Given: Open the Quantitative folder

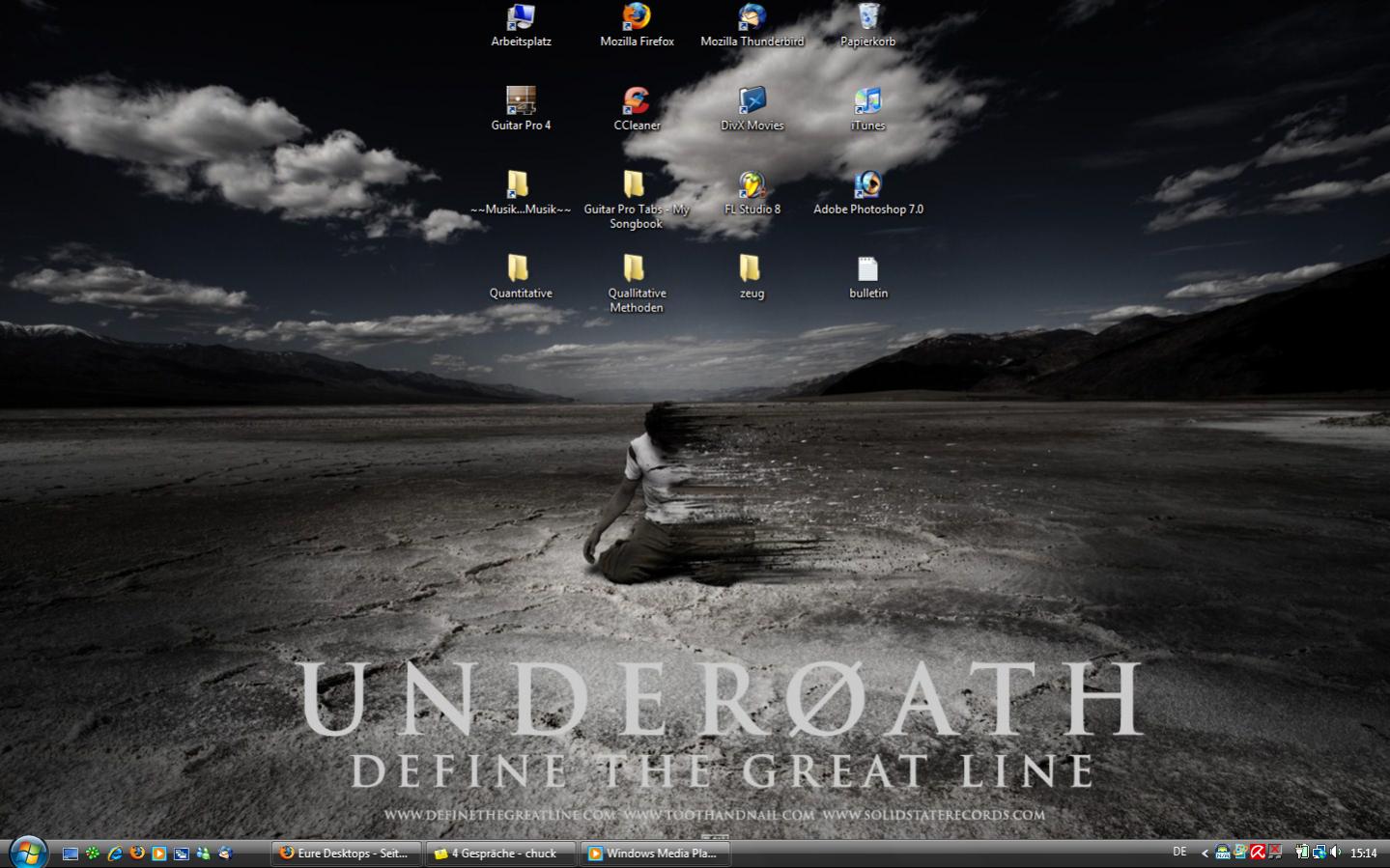Looking at the screenshot, I should click(521, 277).
